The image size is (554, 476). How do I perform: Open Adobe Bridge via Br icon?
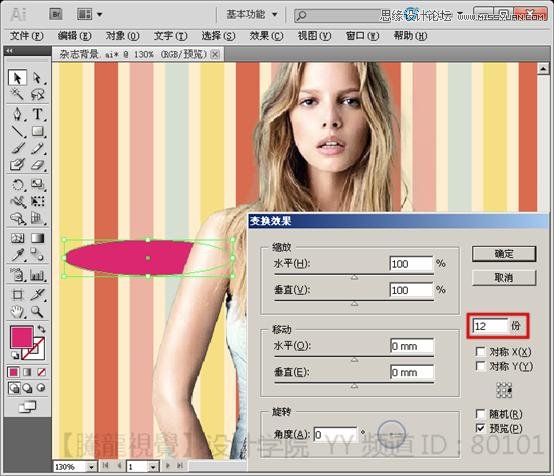click(x=56, y=14)
